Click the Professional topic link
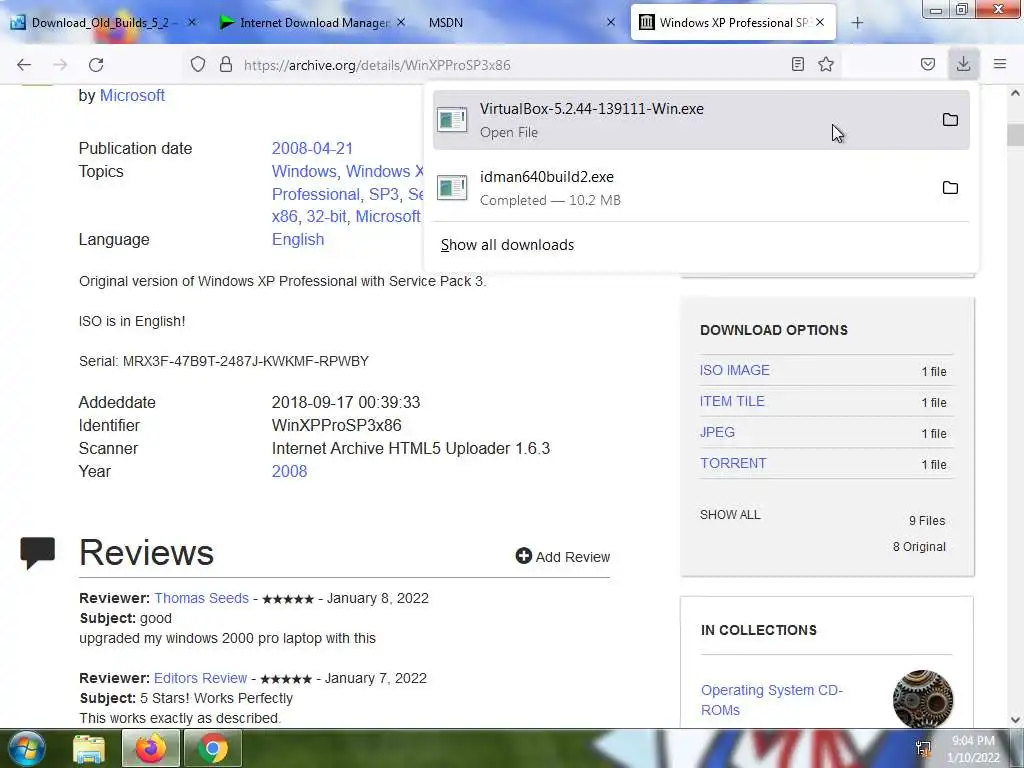The image size is (1024, 768). click(315, 194)
